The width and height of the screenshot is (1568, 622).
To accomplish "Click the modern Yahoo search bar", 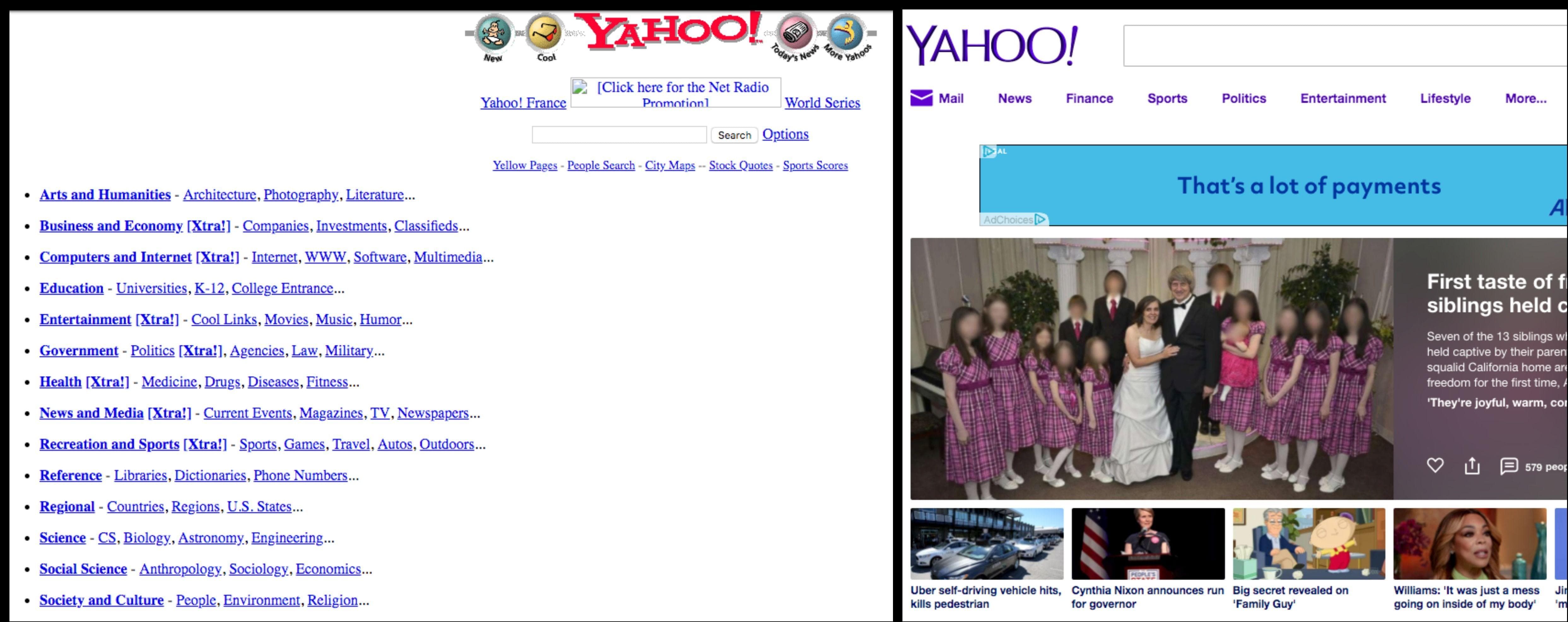I will [x=1339, y=48].
